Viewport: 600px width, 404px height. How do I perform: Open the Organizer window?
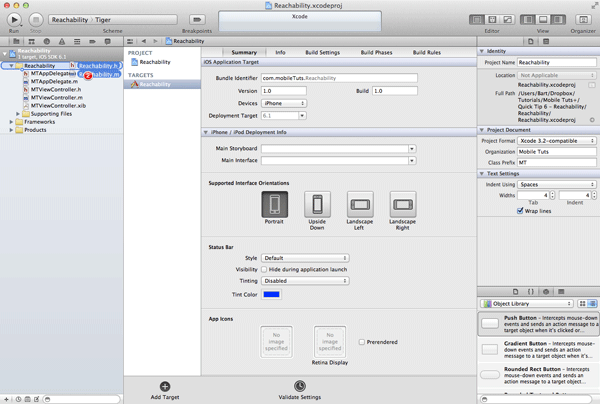click(x=582, y=19)
